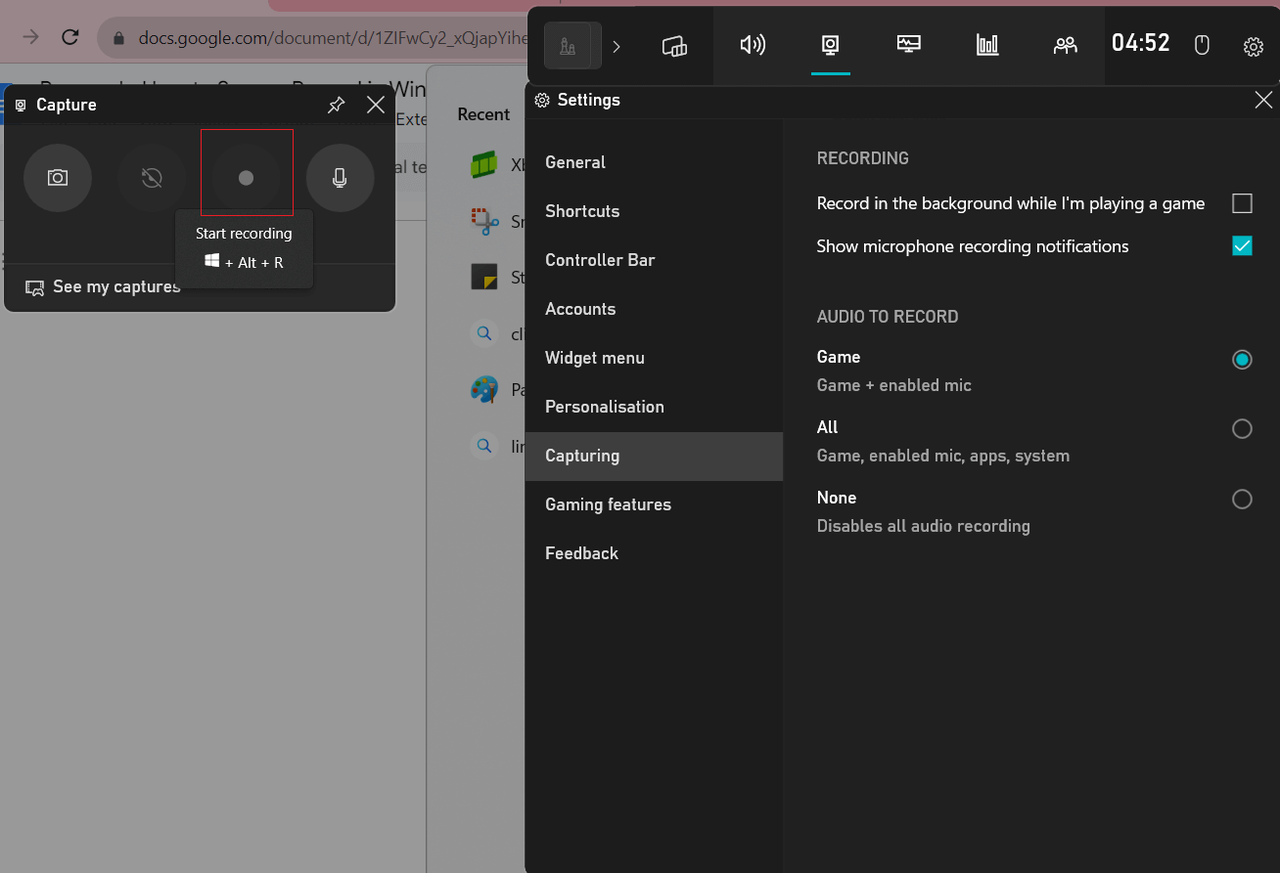Uncheck show microphone recording notifications
The height and width of the screenshot is (873, 1280).
pyautogui.click(x=1242, y=245)
